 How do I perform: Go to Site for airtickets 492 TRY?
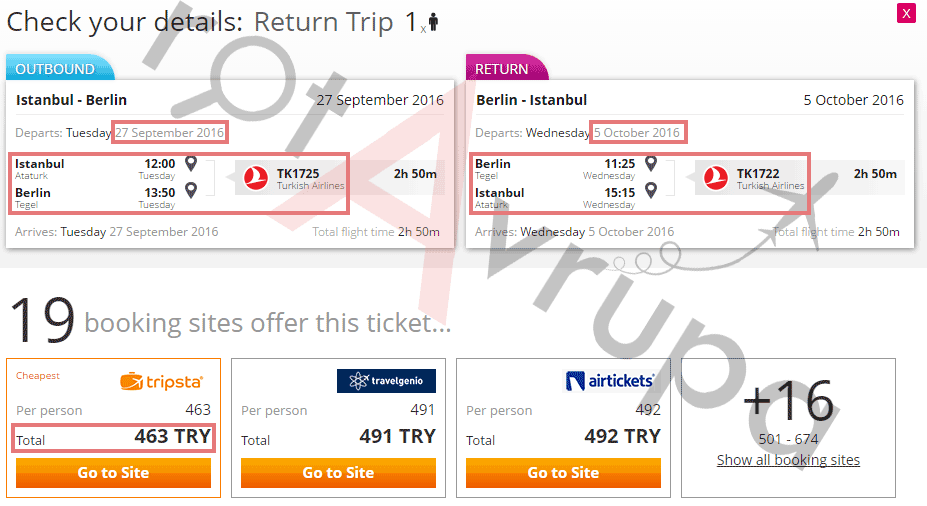pyautogui.click(x=563, y=473)
